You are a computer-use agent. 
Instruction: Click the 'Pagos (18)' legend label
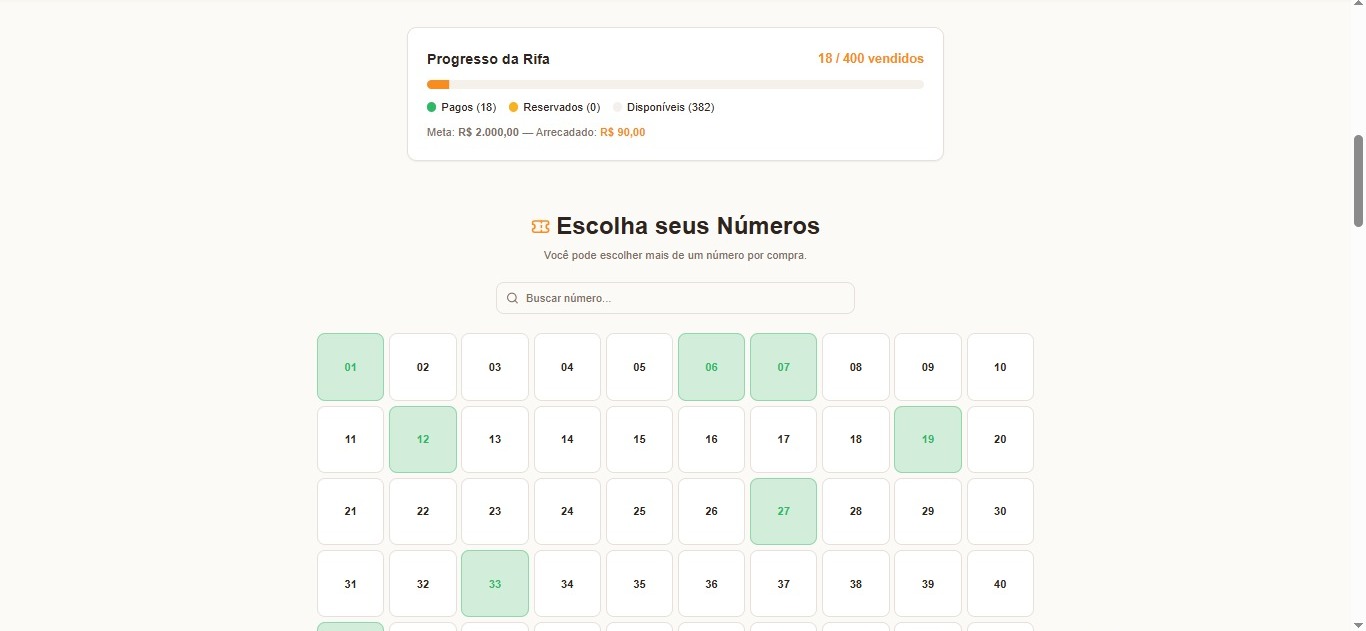467,107
